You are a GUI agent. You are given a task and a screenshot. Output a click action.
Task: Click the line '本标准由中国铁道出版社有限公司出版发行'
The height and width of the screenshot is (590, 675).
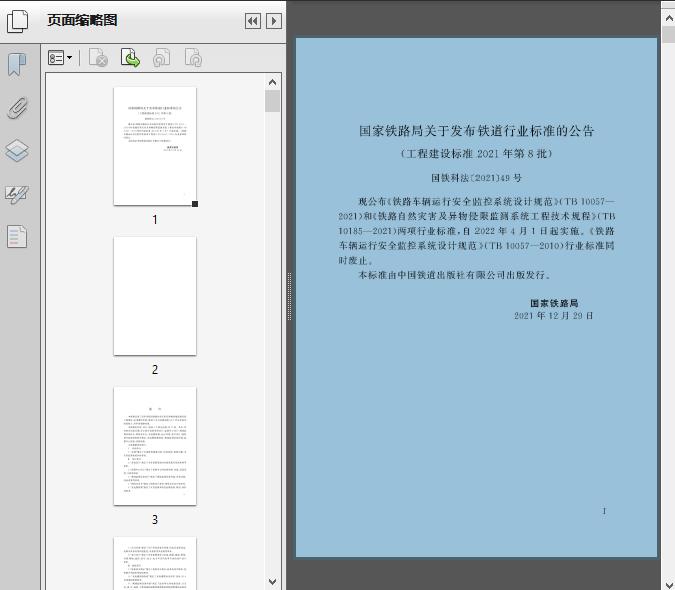(x=454, y=275)
